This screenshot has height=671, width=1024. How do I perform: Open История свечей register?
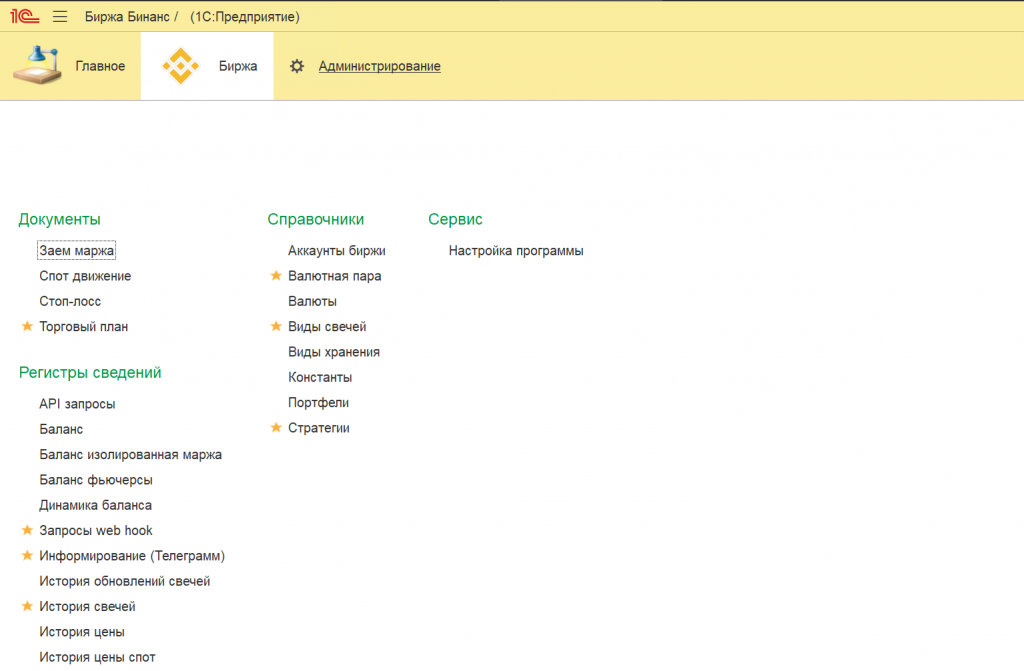88,607
